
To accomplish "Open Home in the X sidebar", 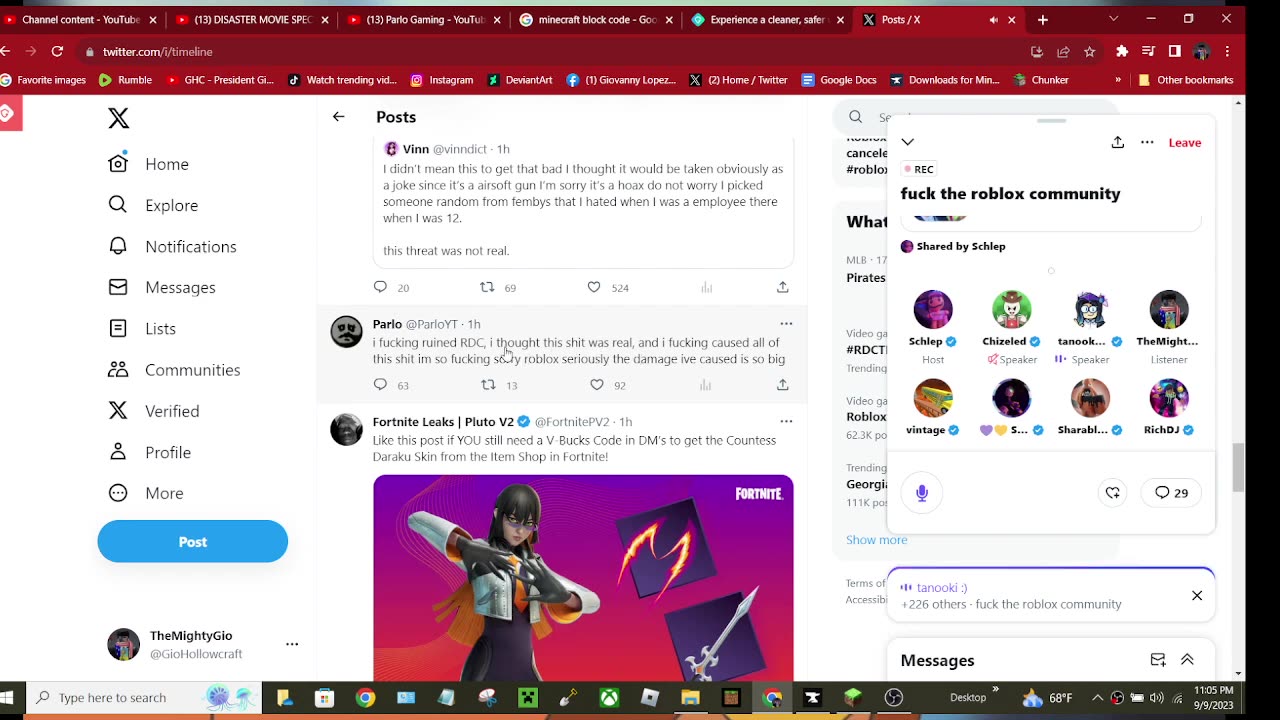I will 148,164.
